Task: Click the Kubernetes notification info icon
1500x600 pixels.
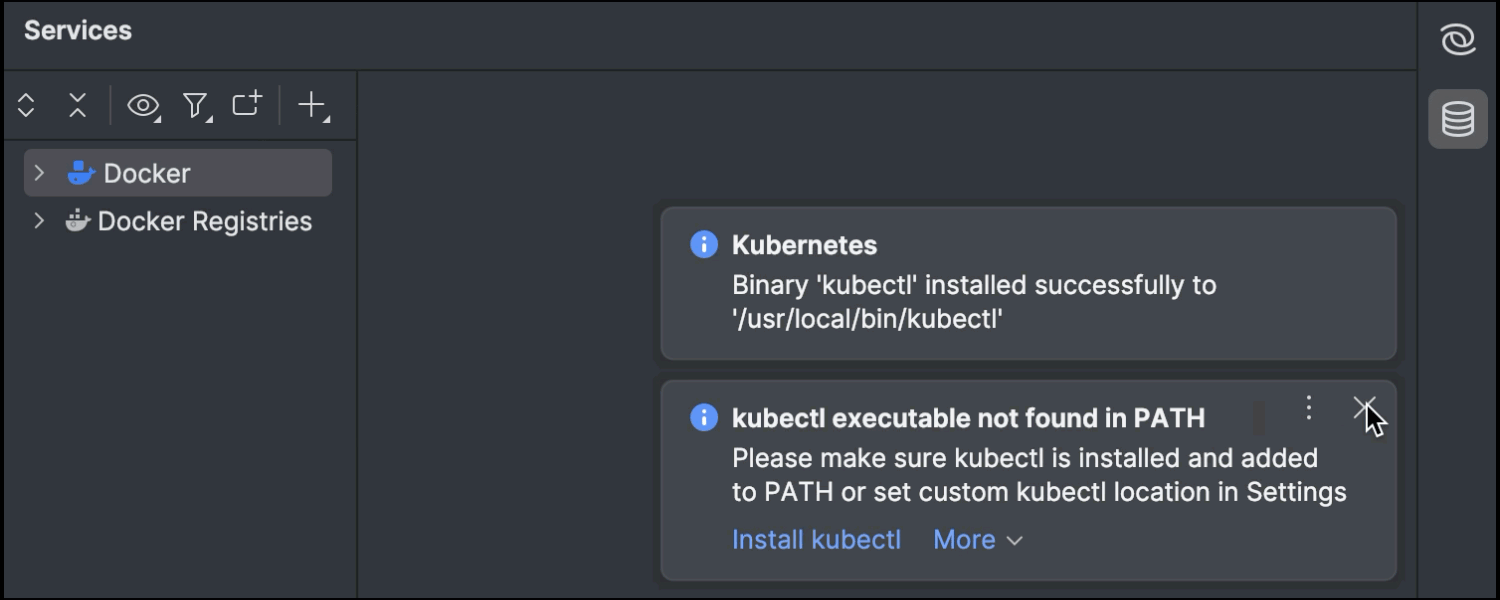Action: point(704,245)
